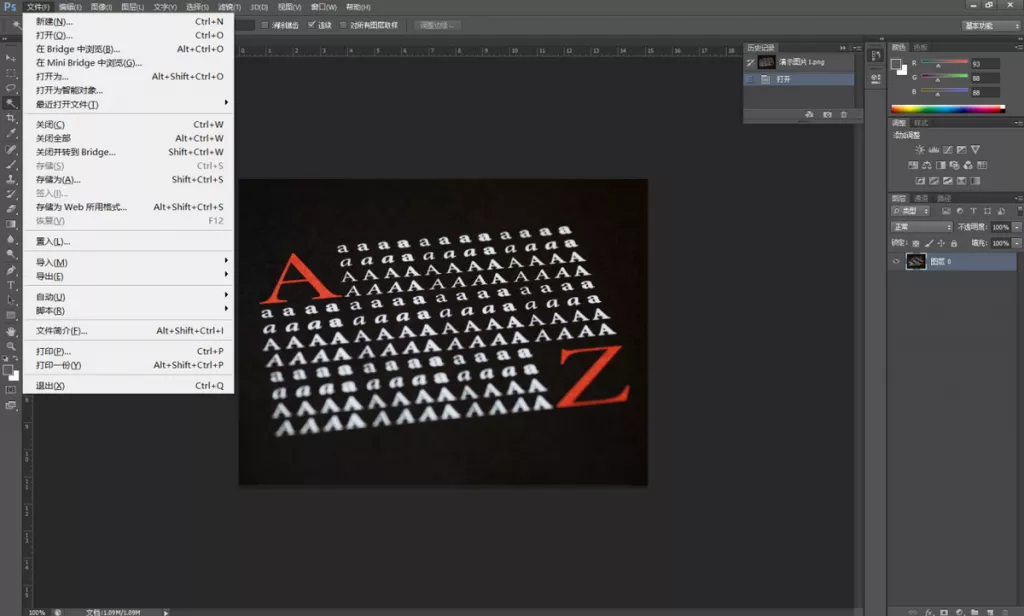Select the Clone Stamp tool
The height and width of the screenshot is (616, 1024).
11,179
